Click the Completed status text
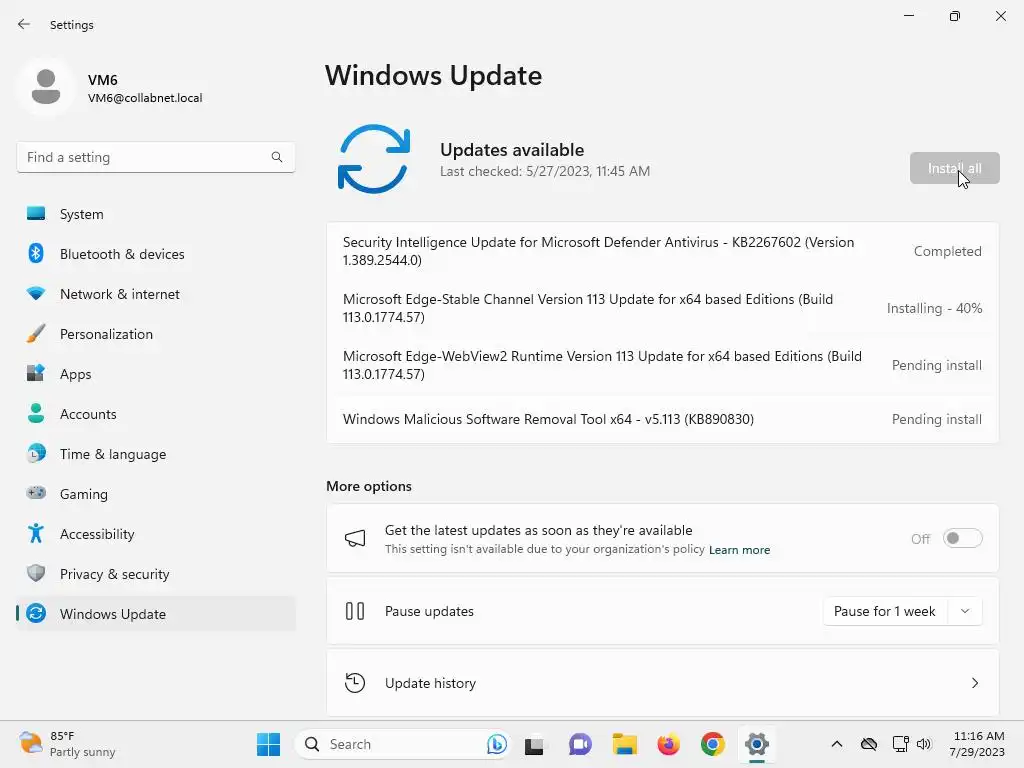Image resolution: width=1024 pixels, height=768 pixels. click(948, 251)
